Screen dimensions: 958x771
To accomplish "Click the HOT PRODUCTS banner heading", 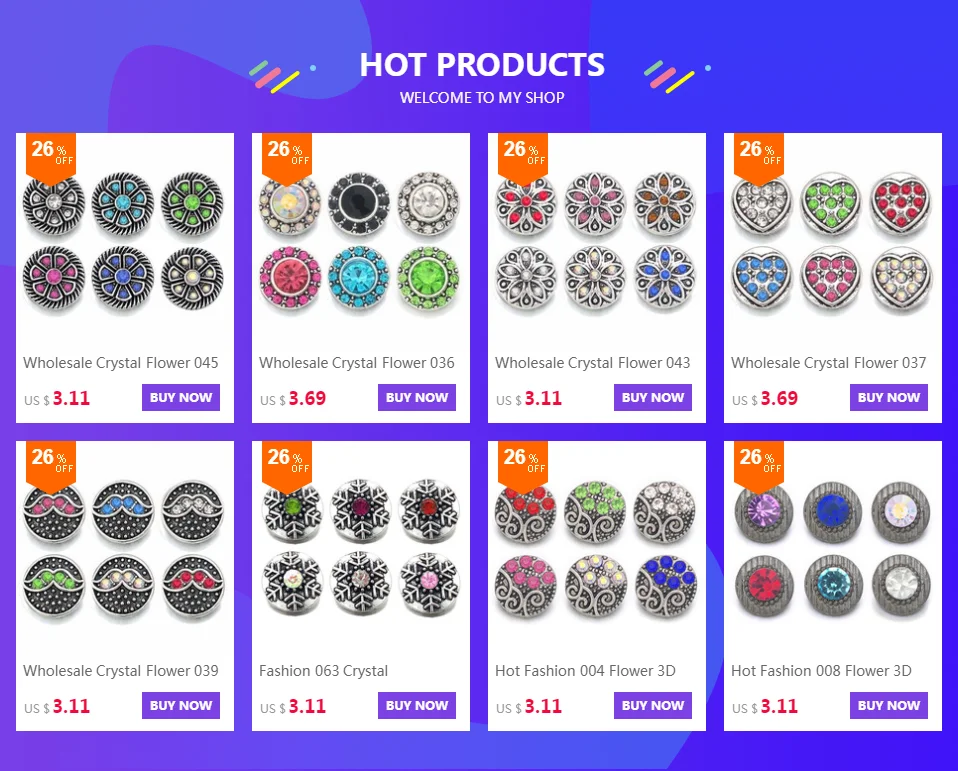I will pos(482,65).
